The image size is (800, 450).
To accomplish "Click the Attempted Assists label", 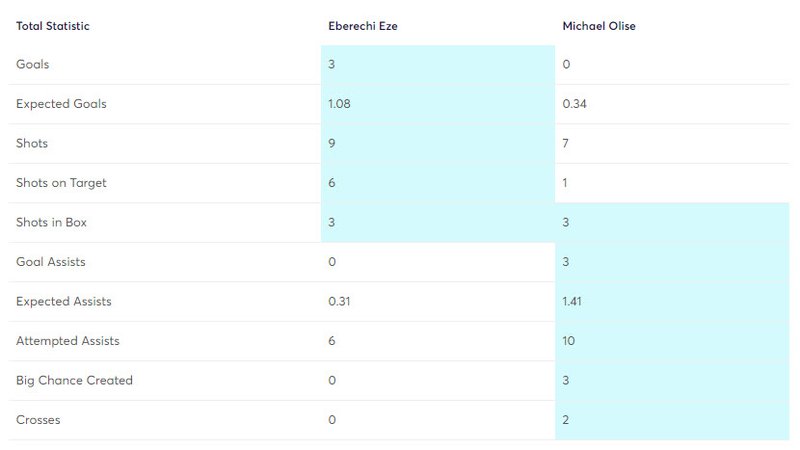I will (x=67, y=341).
